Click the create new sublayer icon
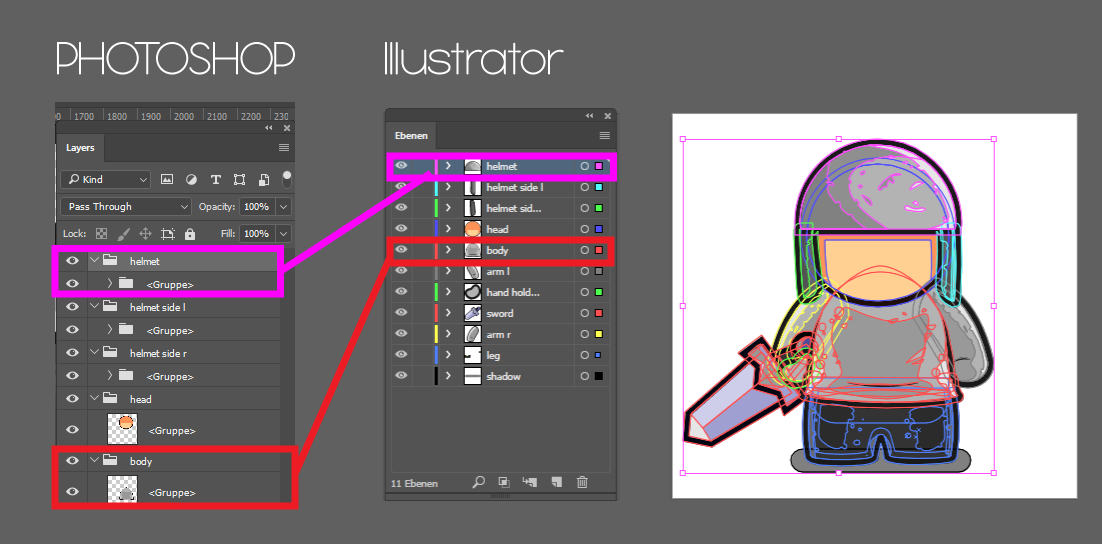This screenshot has height=544, width=1102. point(530,482)
